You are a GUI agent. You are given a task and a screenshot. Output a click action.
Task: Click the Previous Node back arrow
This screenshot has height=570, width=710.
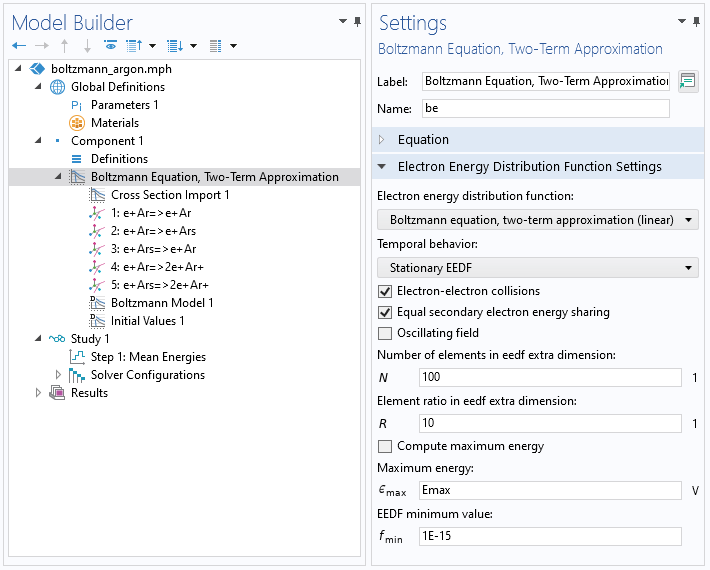pos(19,46)
